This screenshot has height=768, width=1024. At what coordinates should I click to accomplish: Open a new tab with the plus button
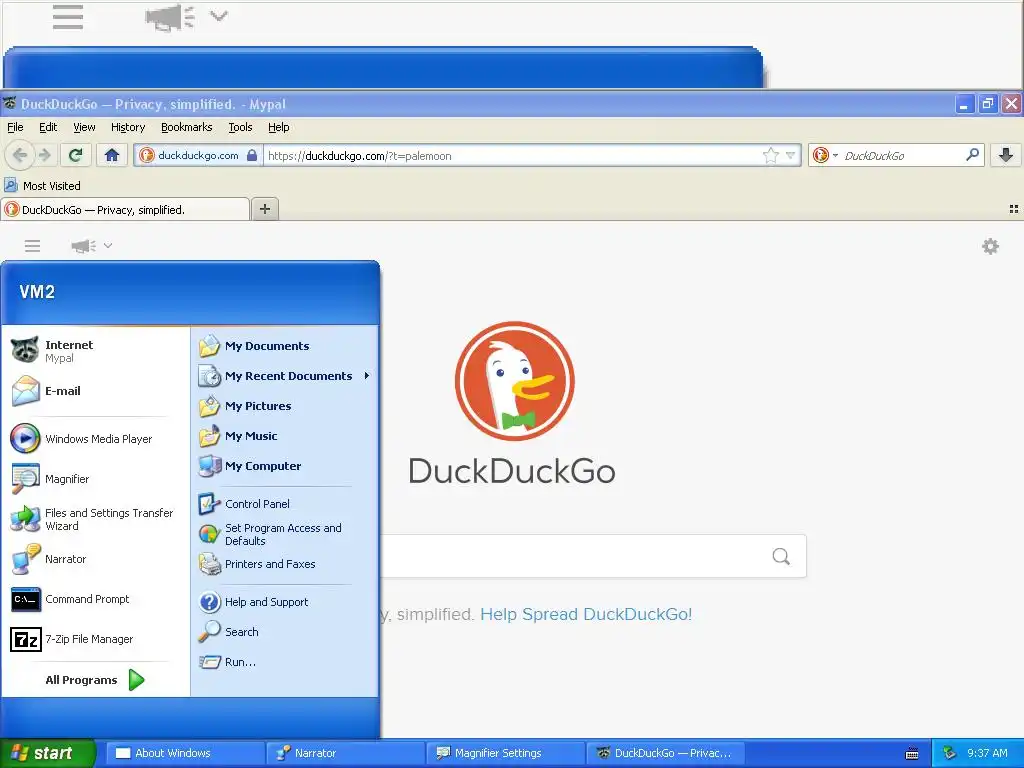pos(264,209)
